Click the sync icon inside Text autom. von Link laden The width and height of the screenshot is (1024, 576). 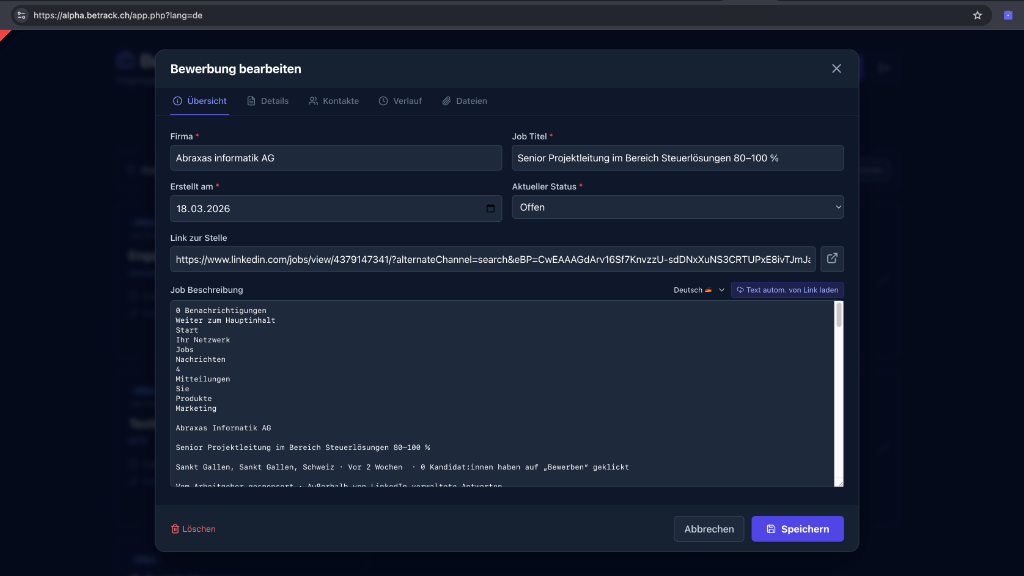point(740,289)
